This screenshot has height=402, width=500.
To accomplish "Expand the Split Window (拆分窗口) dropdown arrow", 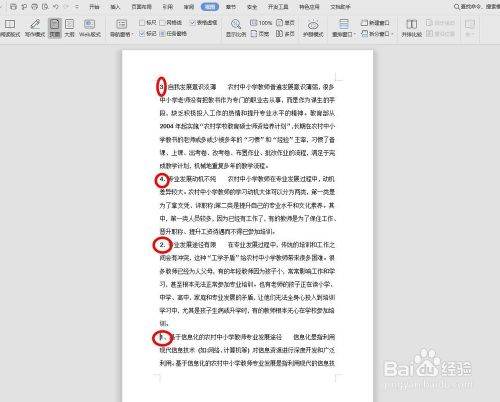I will click(392, 34).
